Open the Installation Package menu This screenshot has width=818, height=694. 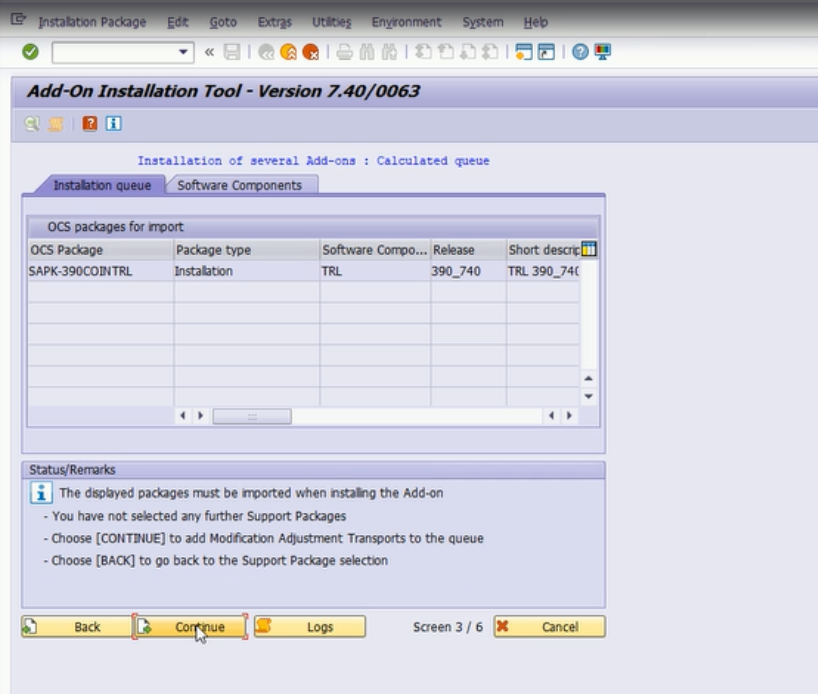91,22
